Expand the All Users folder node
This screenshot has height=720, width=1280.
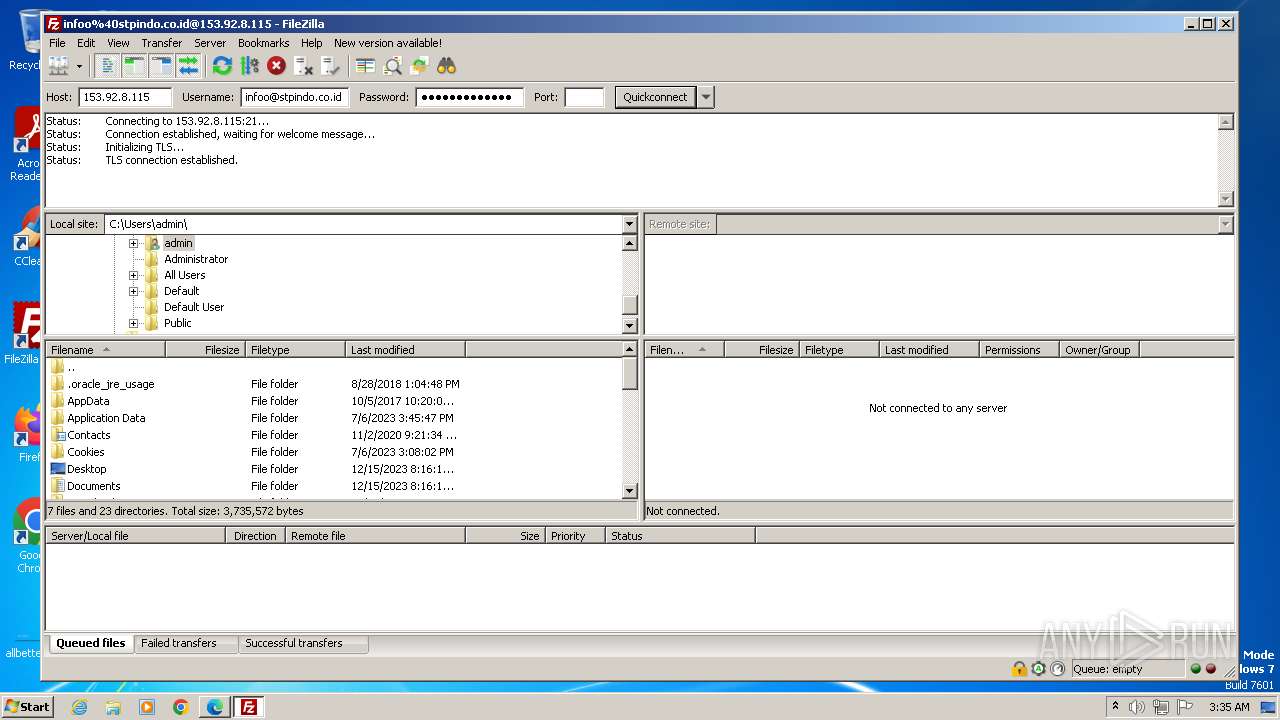(133, 275)
